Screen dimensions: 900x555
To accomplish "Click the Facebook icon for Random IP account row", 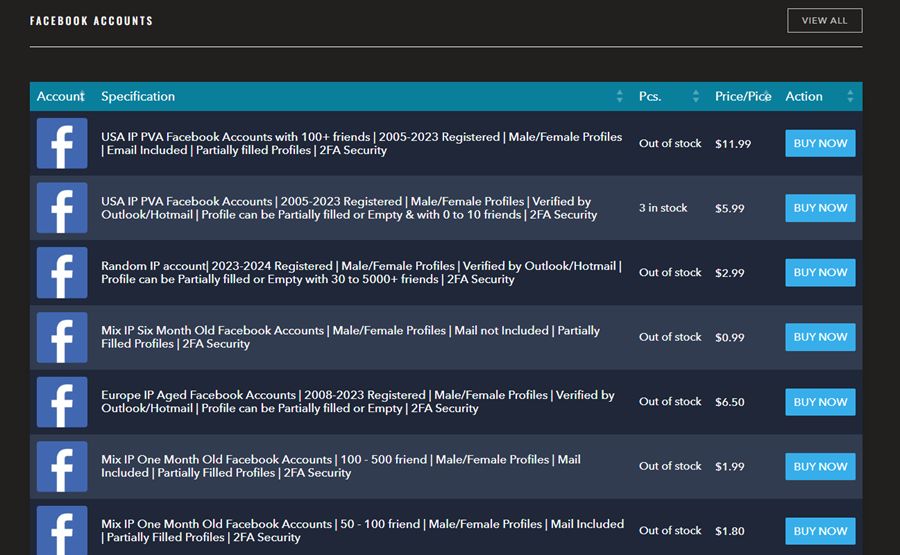I will 62,273.
